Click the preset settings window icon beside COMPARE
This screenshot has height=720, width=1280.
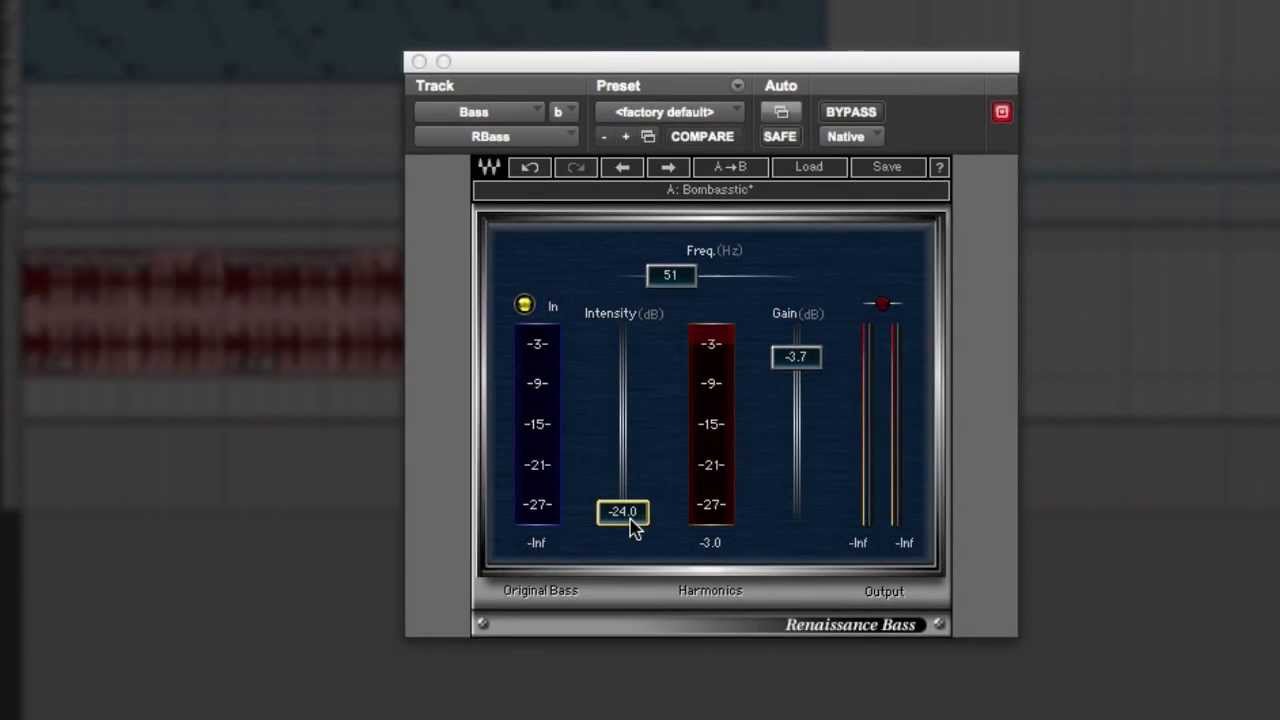(648, 137)
